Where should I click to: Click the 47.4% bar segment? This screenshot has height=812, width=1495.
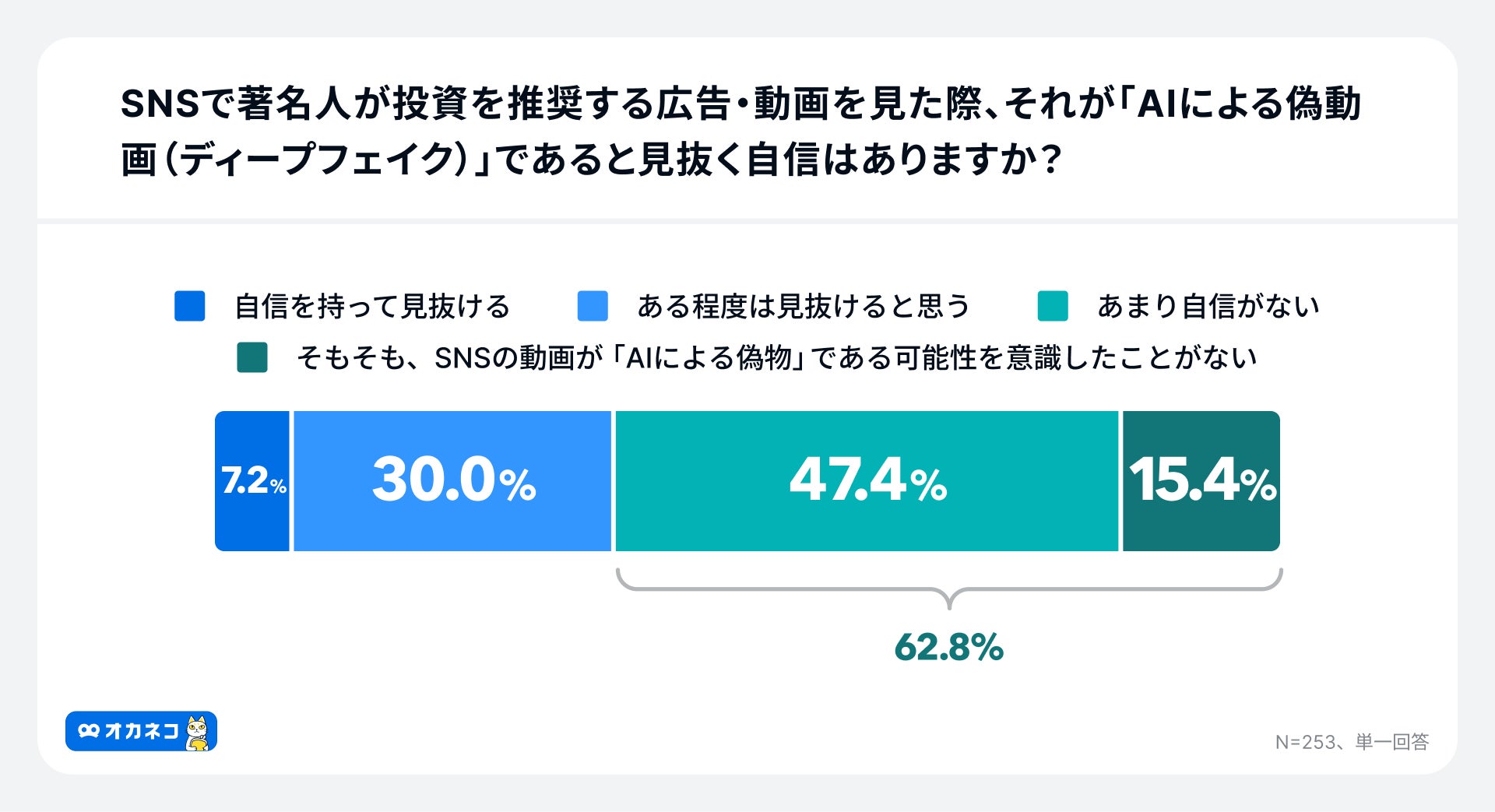(867, 481)
